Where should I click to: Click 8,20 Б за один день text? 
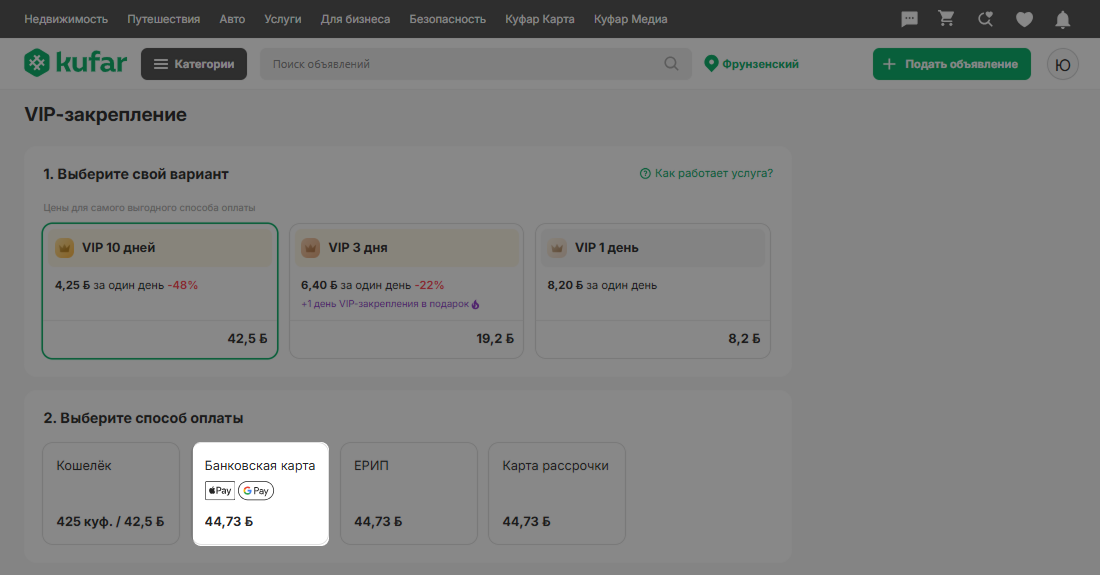(x=602, y=285)
